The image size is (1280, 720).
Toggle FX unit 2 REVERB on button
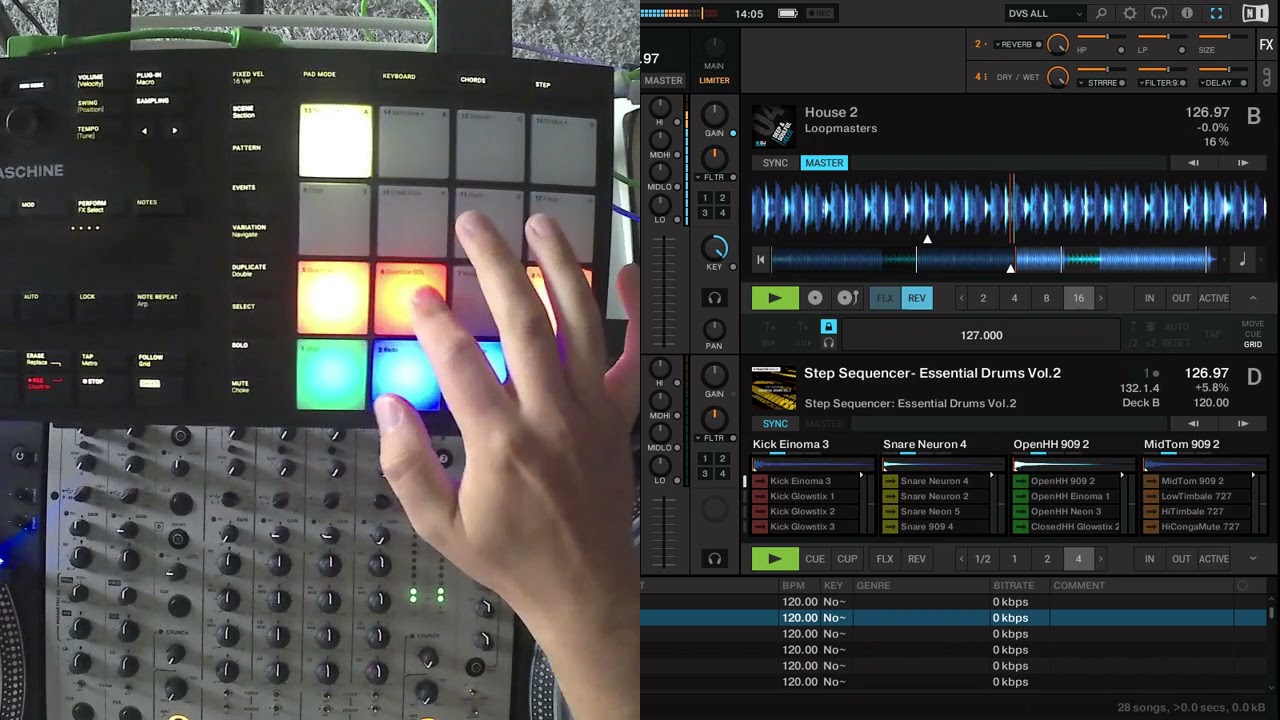(x=1038, y=45)
